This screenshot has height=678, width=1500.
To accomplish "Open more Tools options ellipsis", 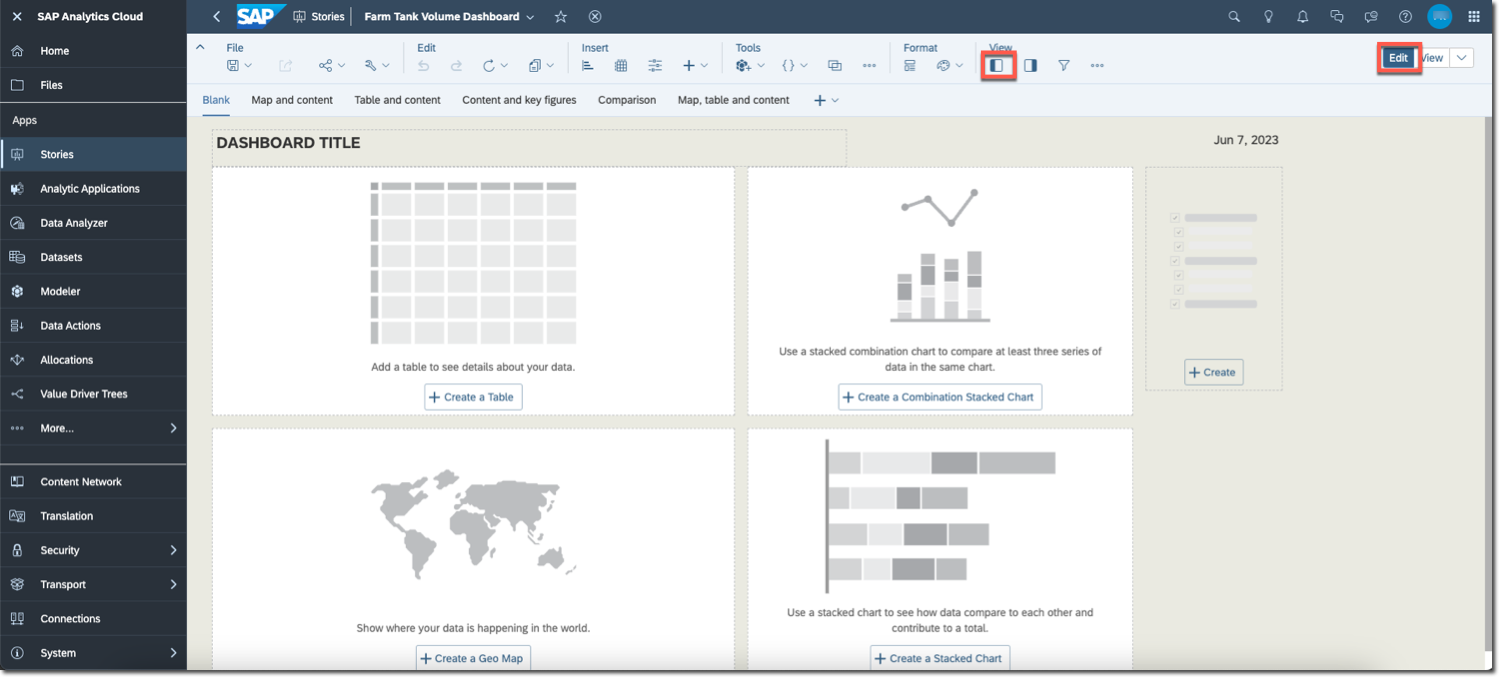I will tap(869, 66).
